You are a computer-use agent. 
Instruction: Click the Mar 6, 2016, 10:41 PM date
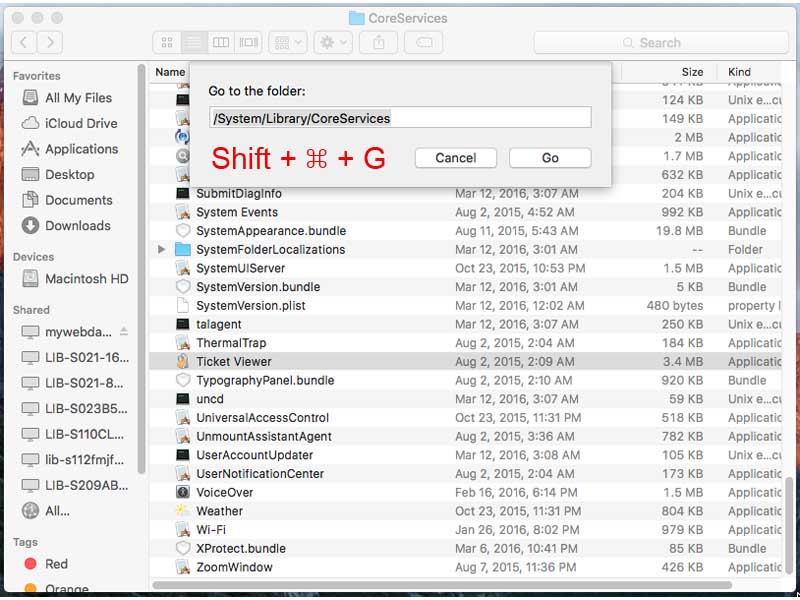516,548
